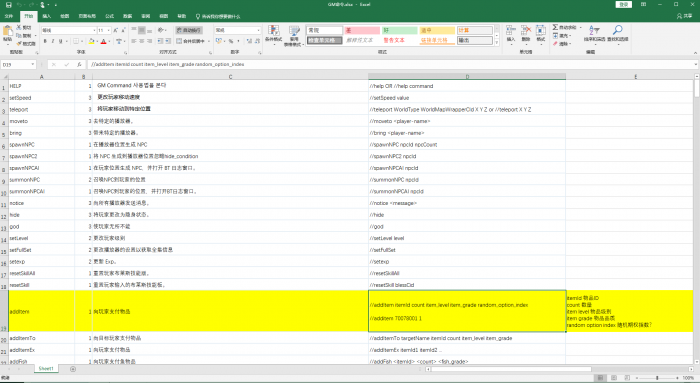Click the Delete cells icon
The image size is (700, 383).
click(526, 31)
